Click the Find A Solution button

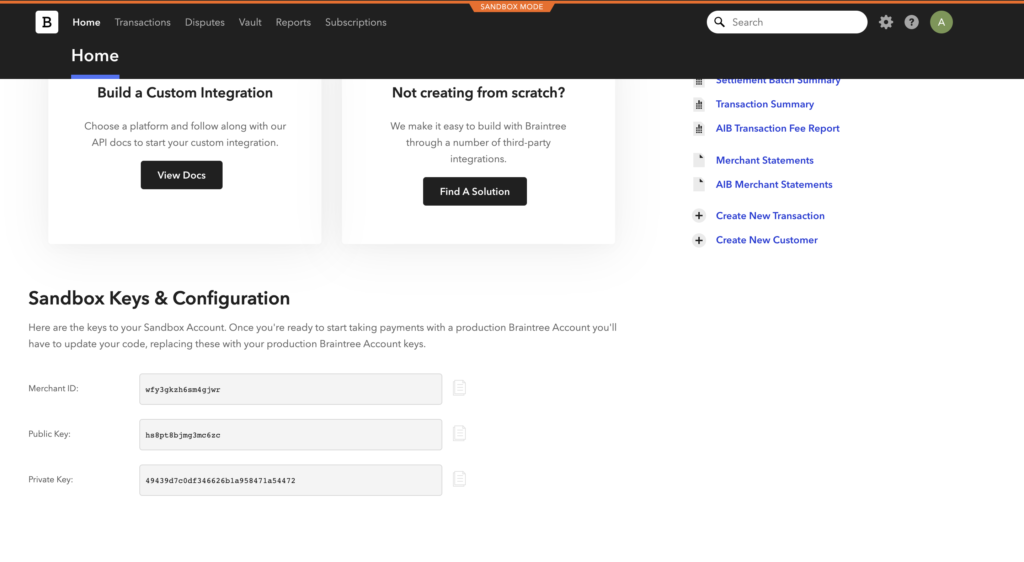[474, 191]
